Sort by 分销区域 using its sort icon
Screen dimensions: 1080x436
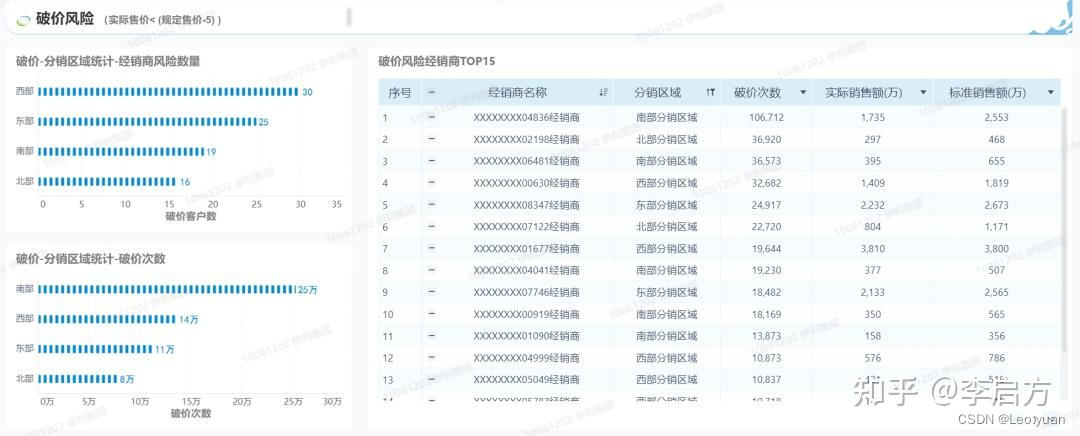(x=711, y=93)
